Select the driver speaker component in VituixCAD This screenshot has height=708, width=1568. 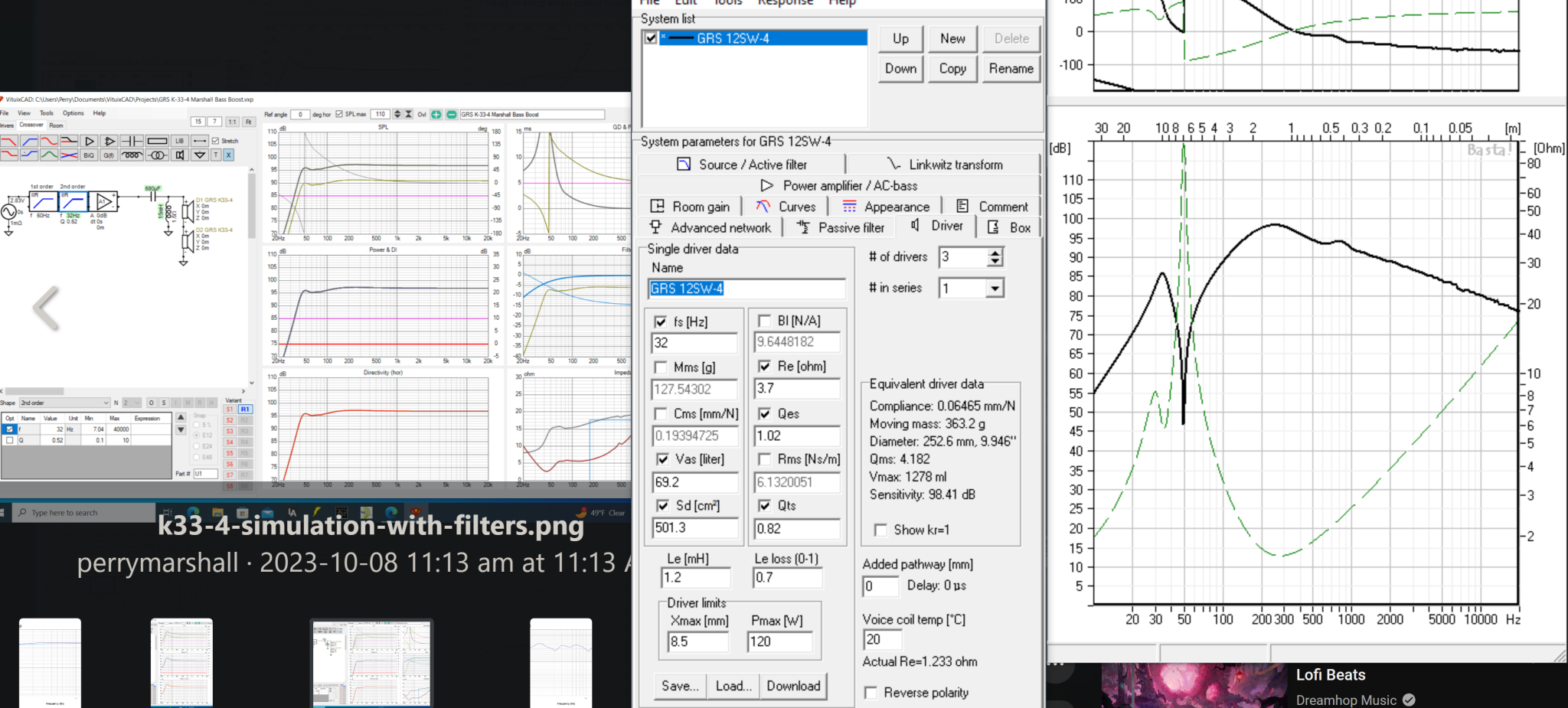point(180,155)
